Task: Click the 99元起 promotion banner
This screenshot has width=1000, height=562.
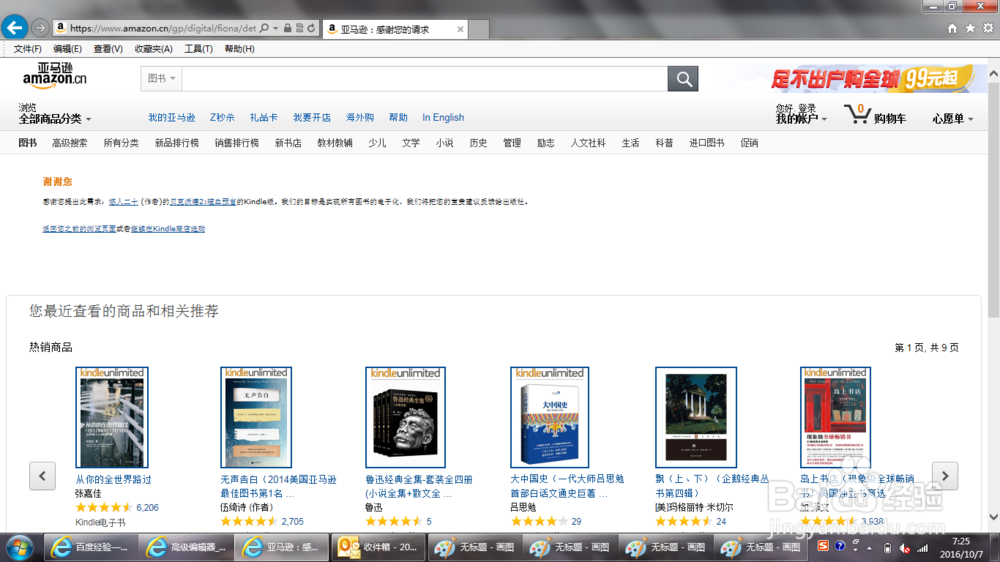Action: [x=872, y=79]
